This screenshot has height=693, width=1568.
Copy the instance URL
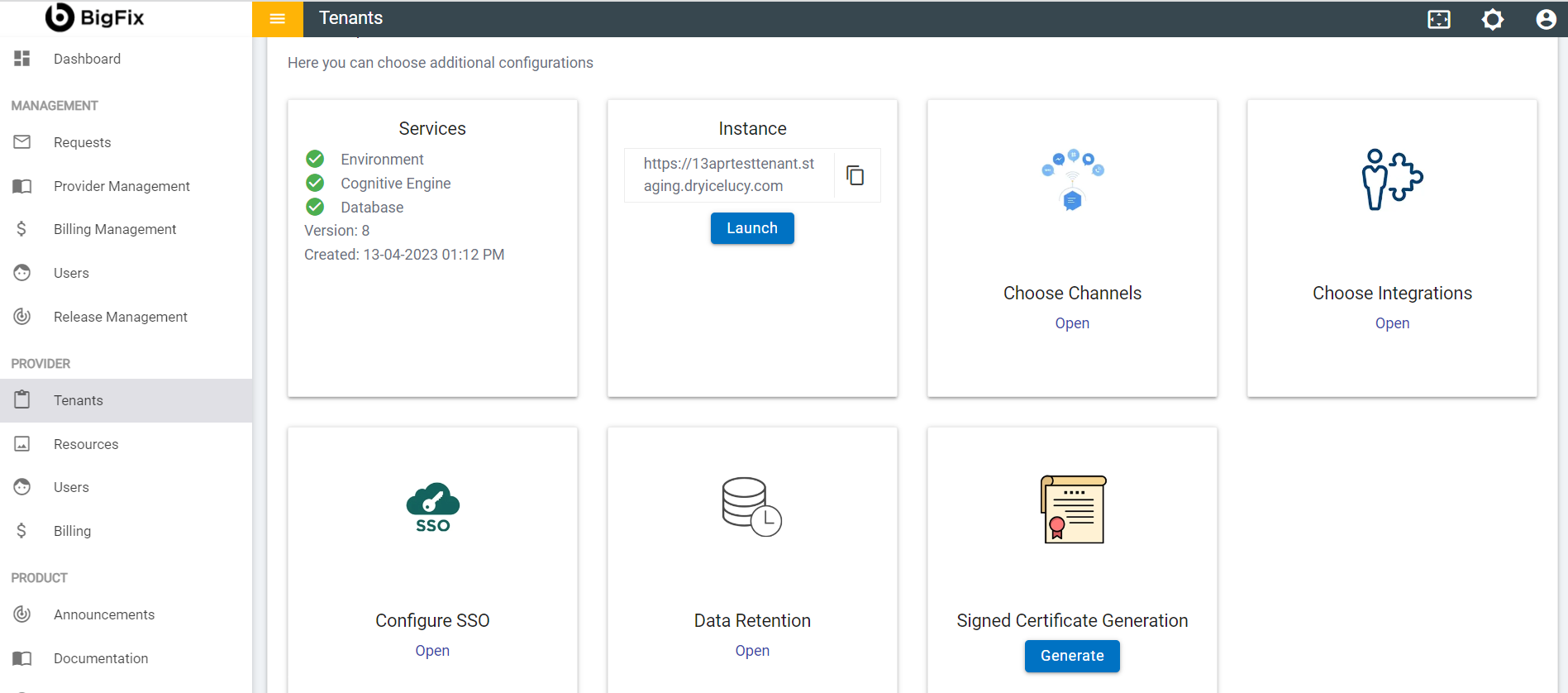pyautogui.click(x=855, y=175)
